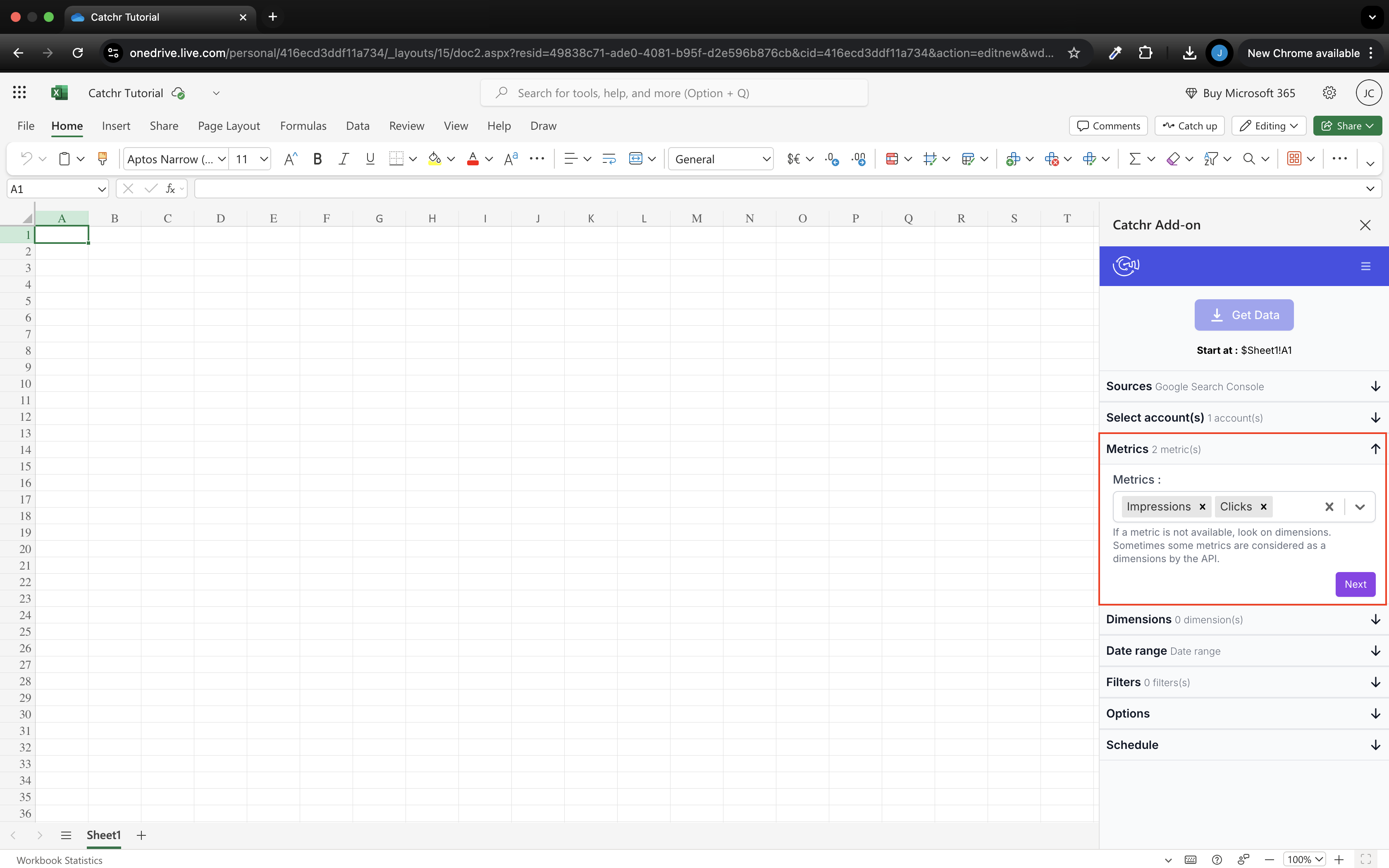Open Workbook Statistics in status bar

tap(59, 860)
